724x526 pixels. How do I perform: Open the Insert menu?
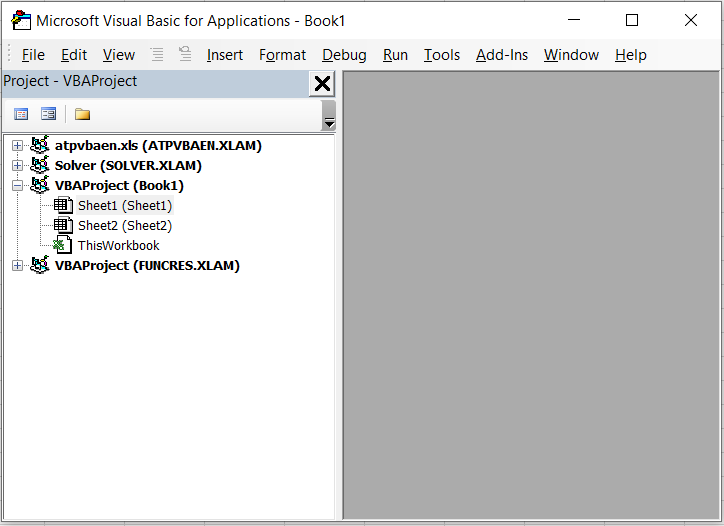224,55
